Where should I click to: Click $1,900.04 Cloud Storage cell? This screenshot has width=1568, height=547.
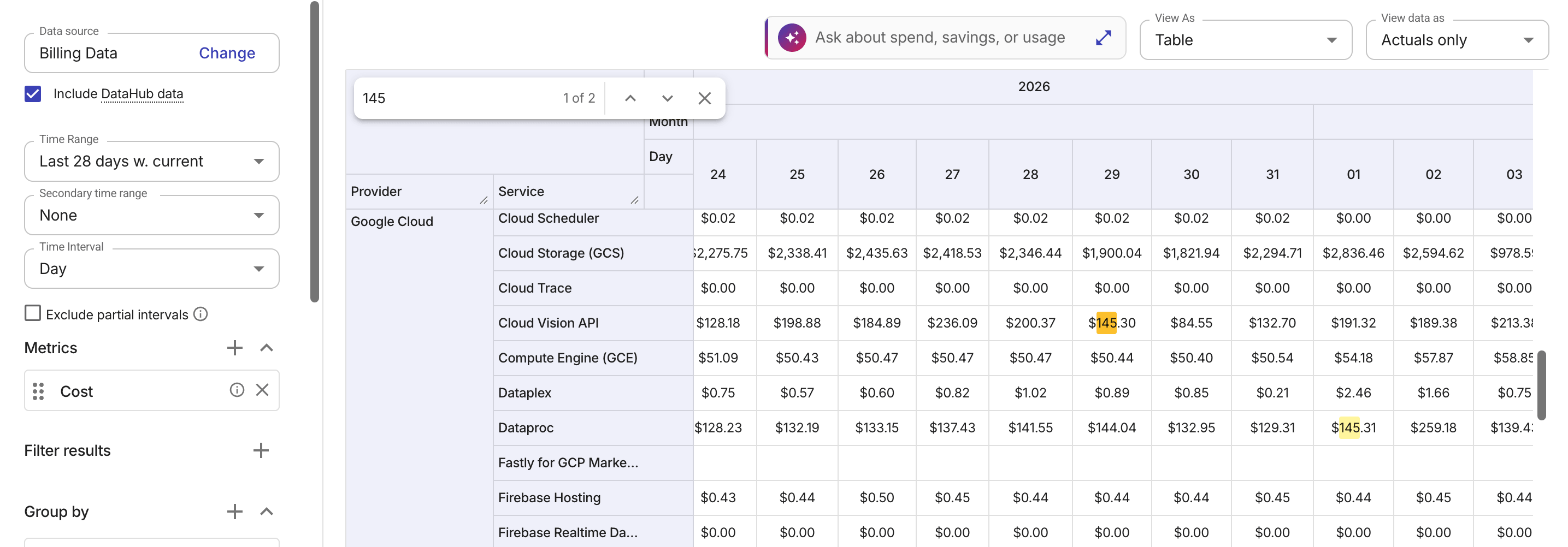[1111, 253]
